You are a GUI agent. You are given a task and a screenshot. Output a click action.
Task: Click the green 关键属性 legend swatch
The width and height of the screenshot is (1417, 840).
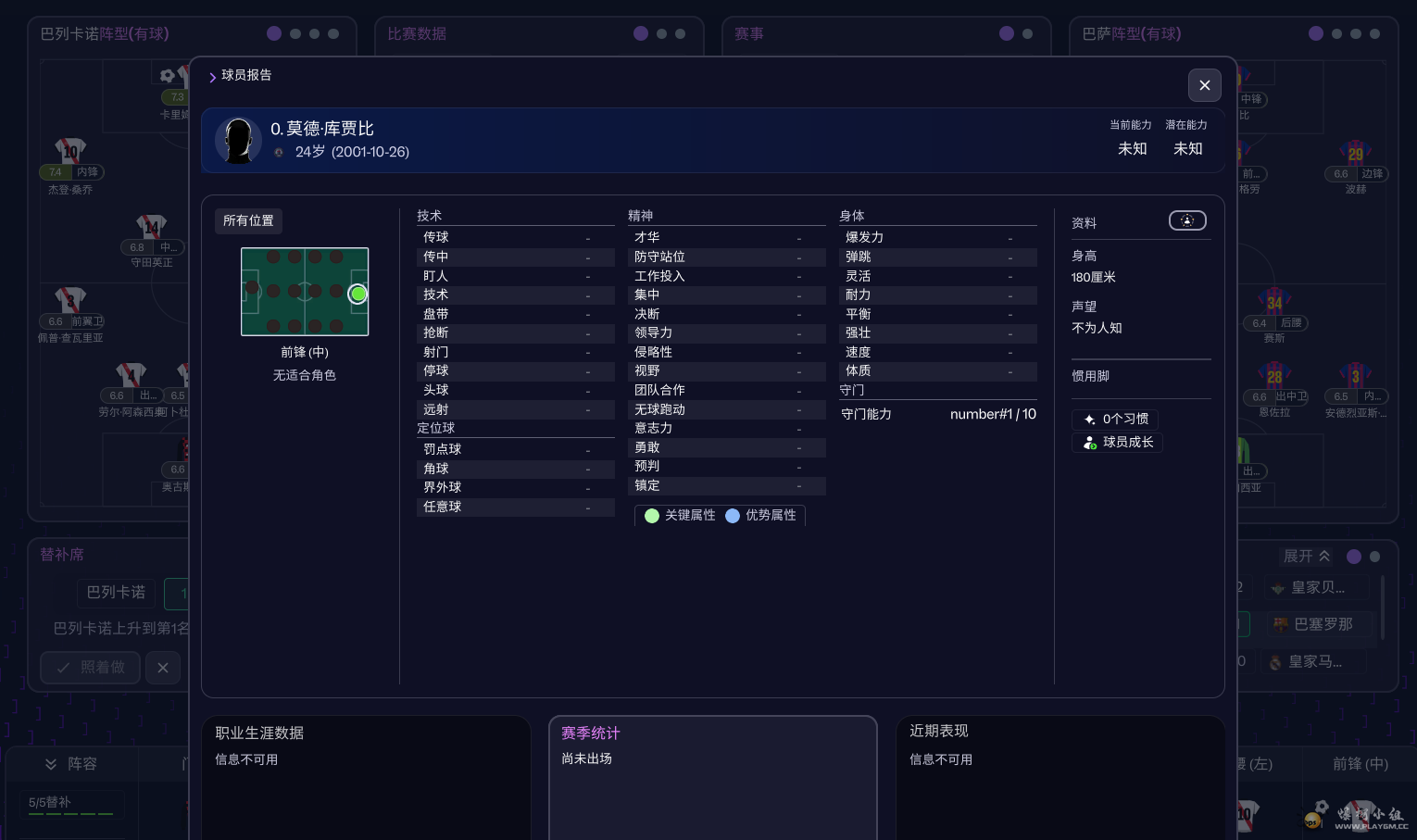point(652,516)
